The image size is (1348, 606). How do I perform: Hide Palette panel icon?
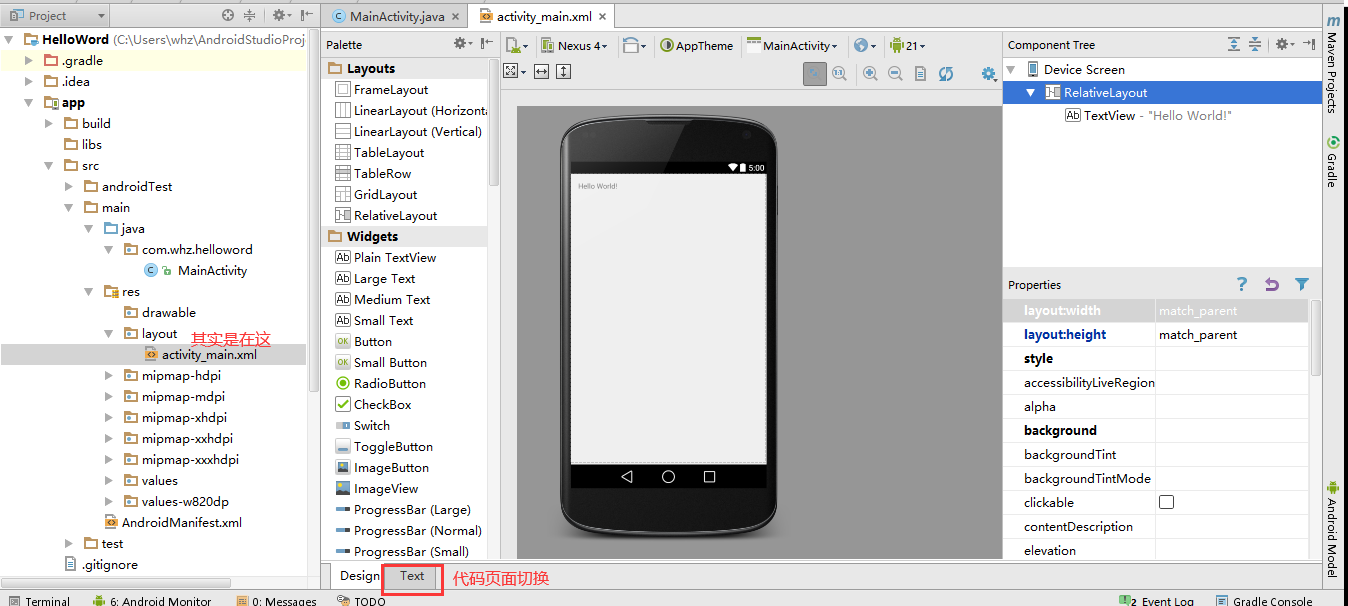[x=486, y=43]
